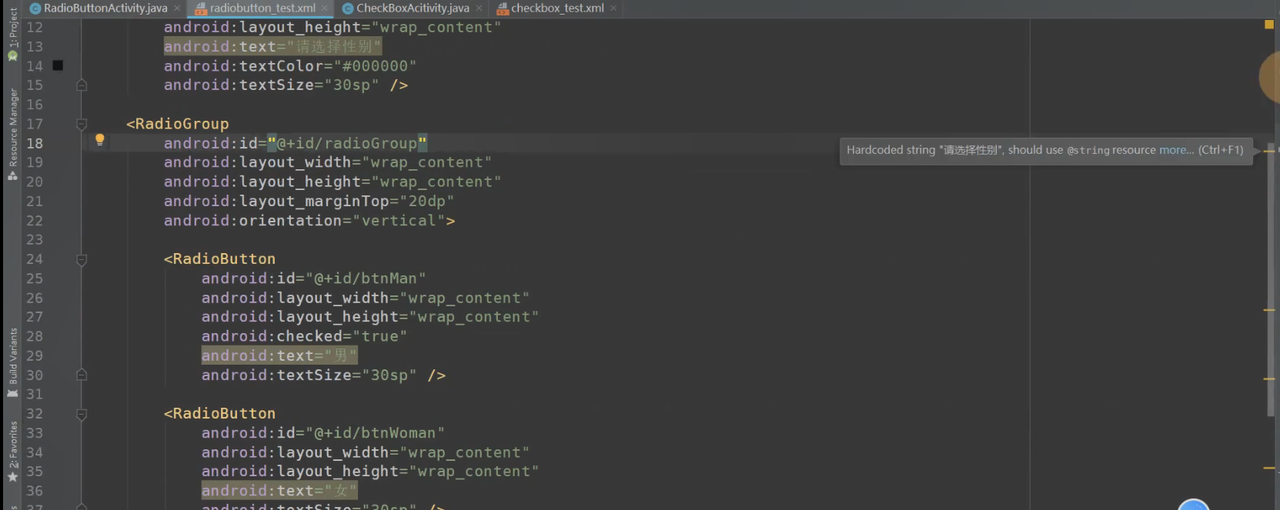Click line number 18 in gutter

pyautogui.click(x=34, y=143)
